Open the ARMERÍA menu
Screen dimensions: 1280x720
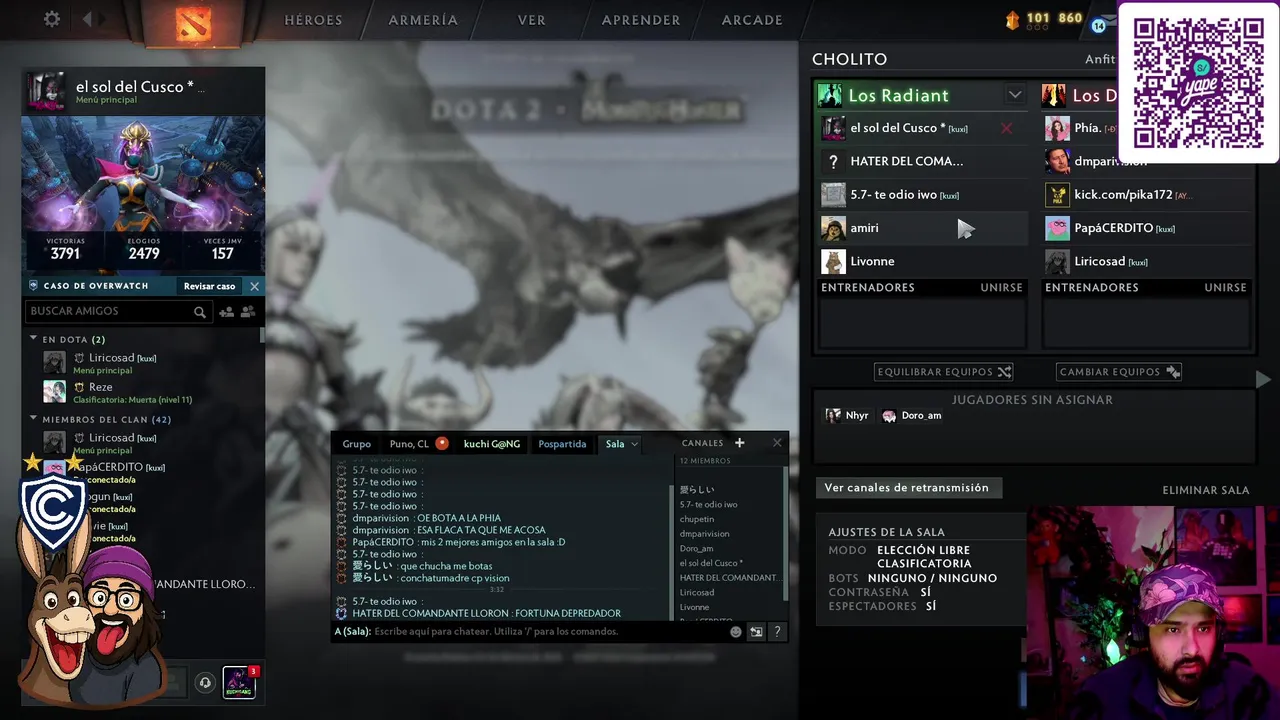click(x=423, y=20)
